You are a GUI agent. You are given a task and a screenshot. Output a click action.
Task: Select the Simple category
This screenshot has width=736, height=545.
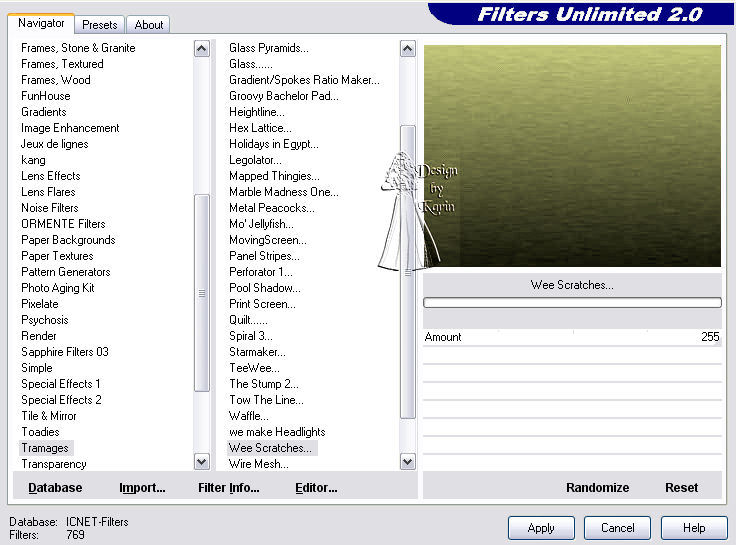[37, 368]
